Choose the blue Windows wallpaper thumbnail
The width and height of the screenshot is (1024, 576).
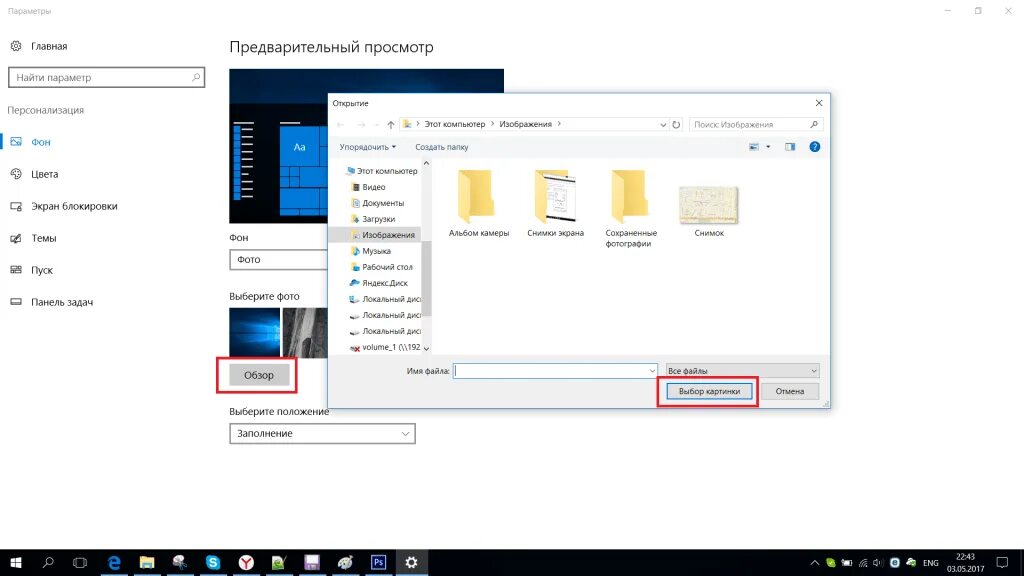(x=254, y=332)
